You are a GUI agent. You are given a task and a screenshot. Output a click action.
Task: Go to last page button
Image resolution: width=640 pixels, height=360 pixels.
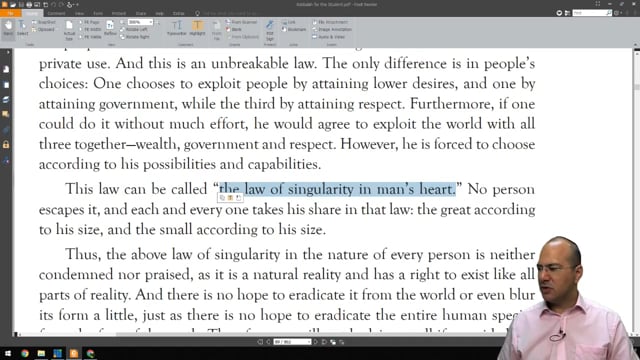click(324, 342)
